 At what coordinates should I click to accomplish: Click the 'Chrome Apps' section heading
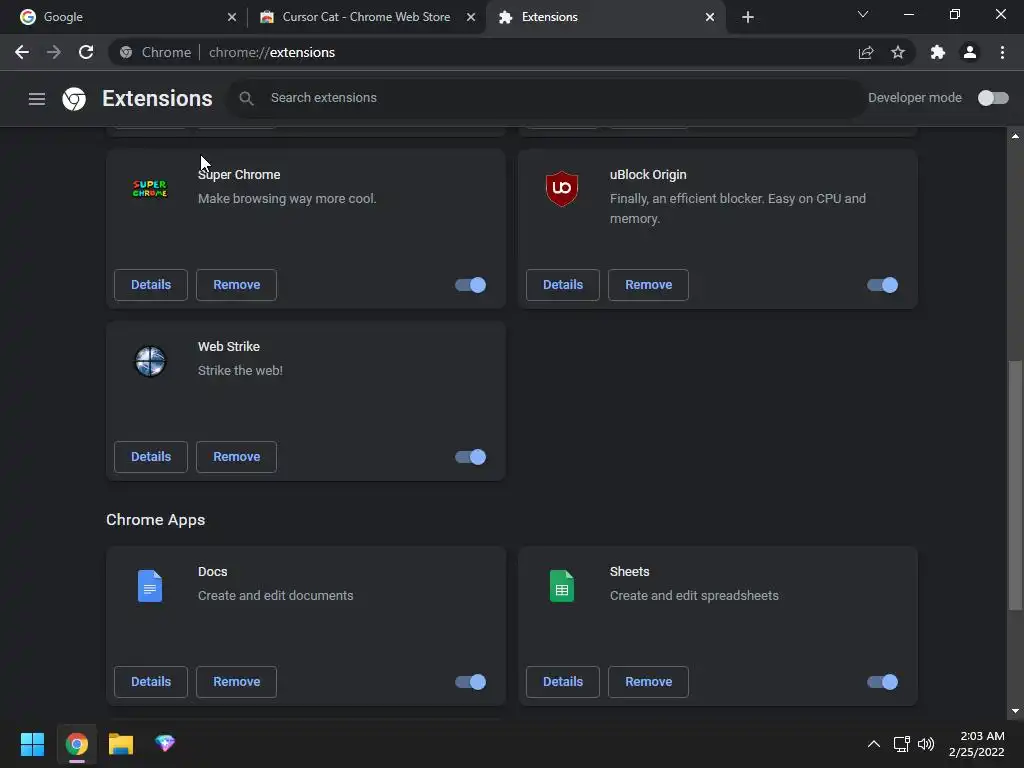click(x=155, y=520)
